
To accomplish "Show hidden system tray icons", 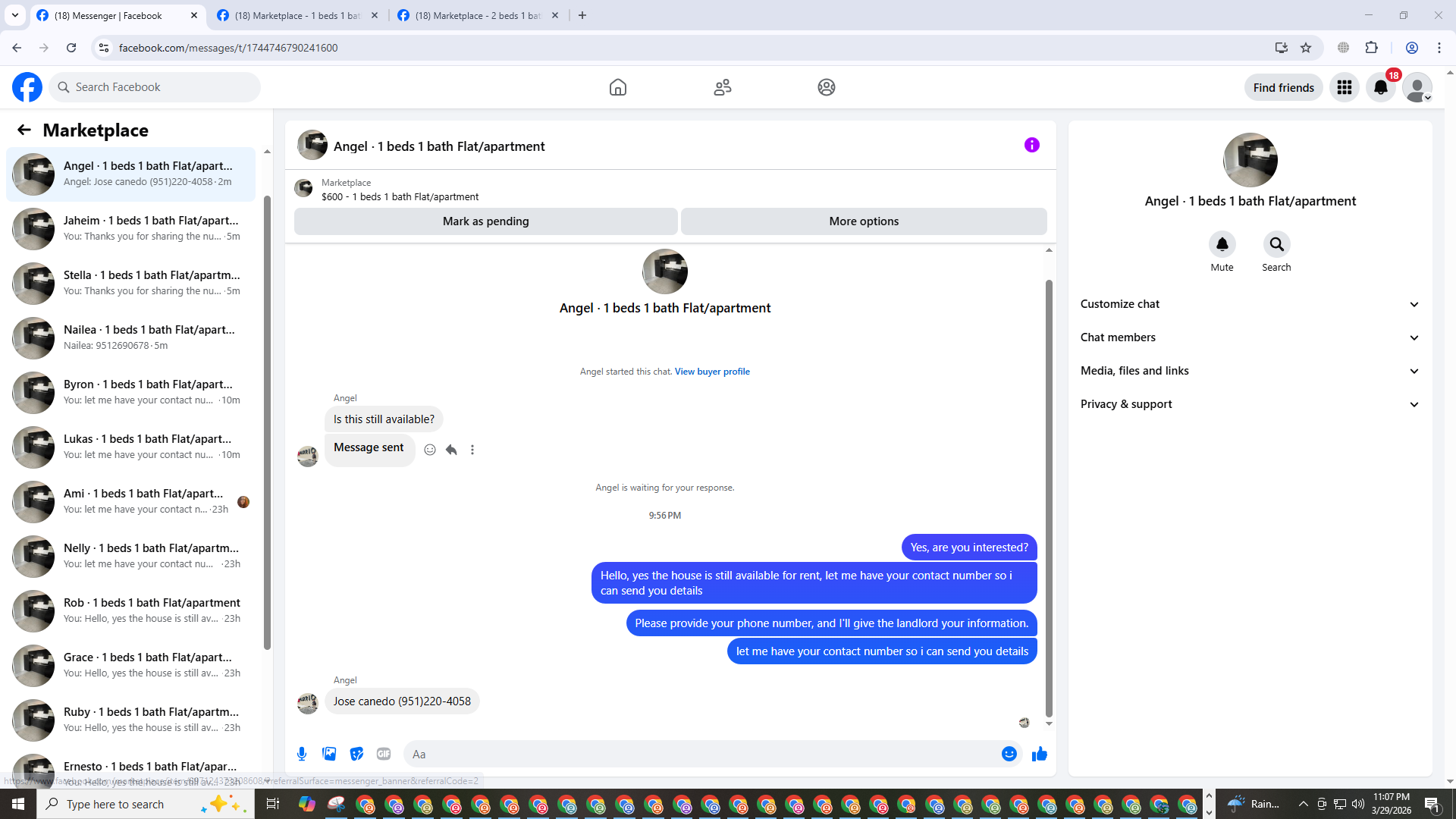I will (x=1303, y=804).
